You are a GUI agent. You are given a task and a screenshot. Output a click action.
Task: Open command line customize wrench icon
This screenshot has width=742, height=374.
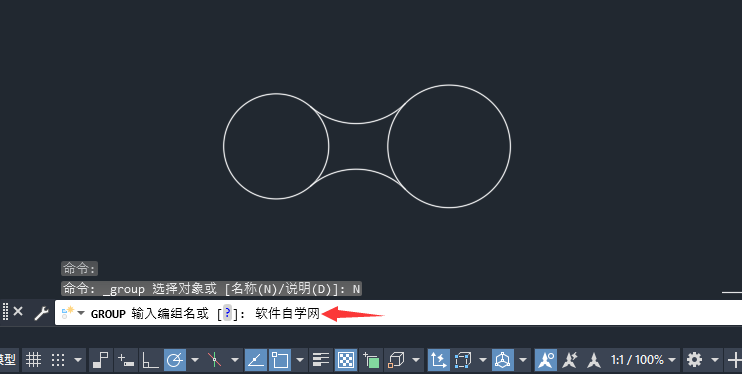(41, 313)
